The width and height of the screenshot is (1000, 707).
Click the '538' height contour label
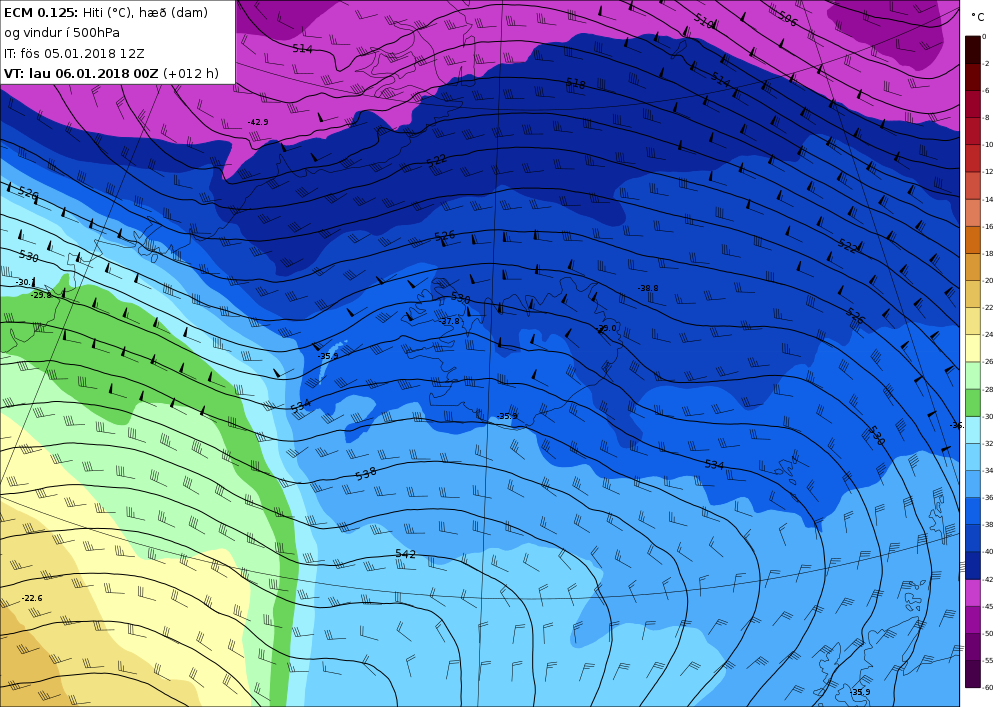point(366,473)
